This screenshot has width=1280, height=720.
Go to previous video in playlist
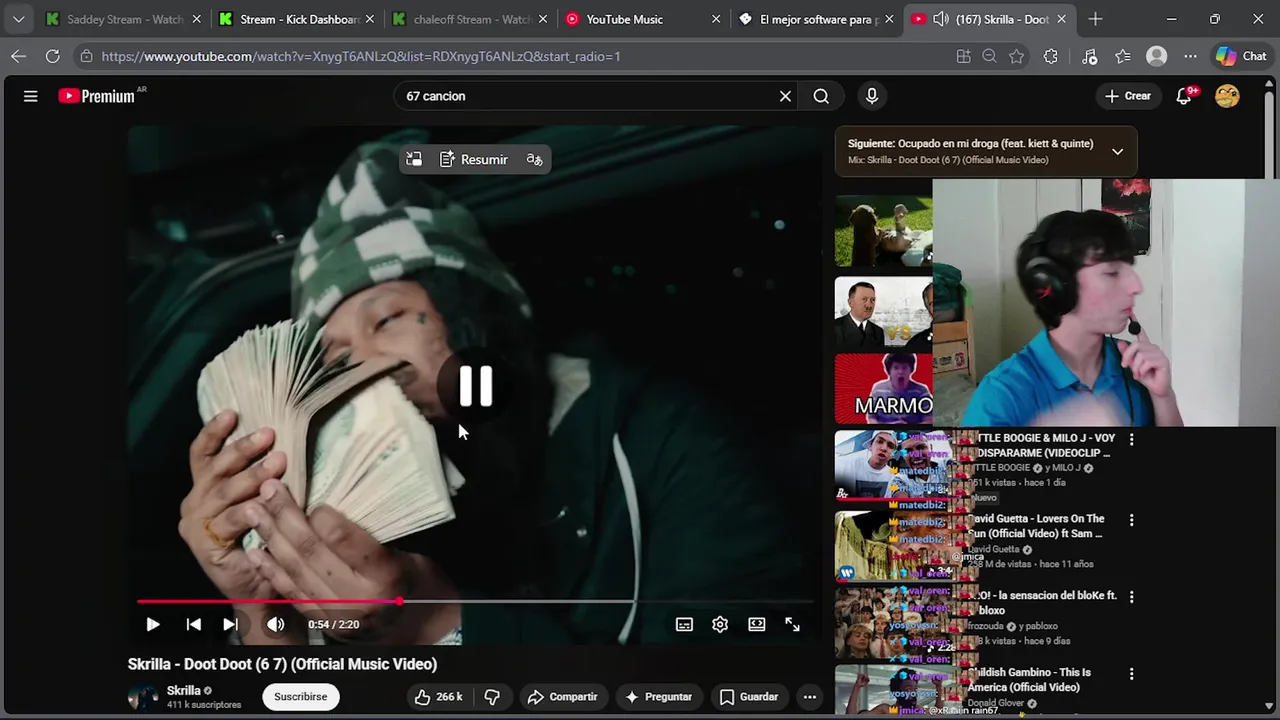coord(193,624)
